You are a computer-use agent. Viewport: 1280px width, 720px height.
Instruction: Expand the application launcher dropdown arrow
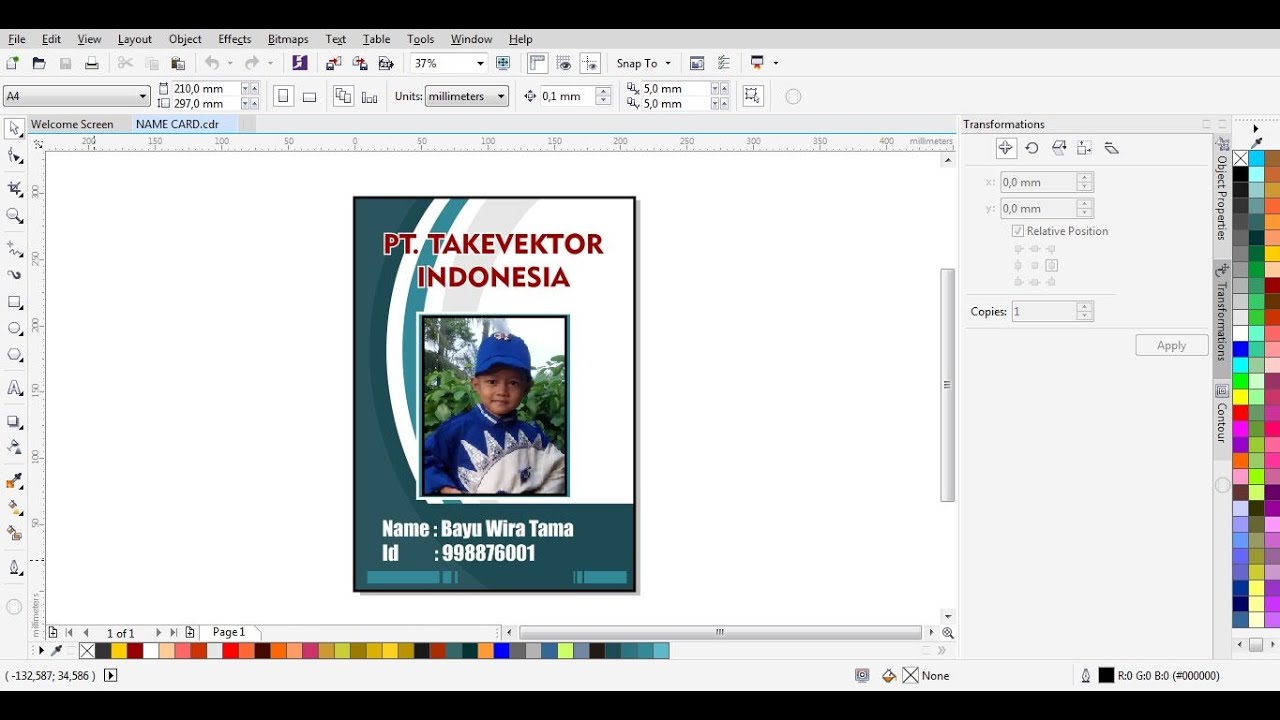coord(775,63)
